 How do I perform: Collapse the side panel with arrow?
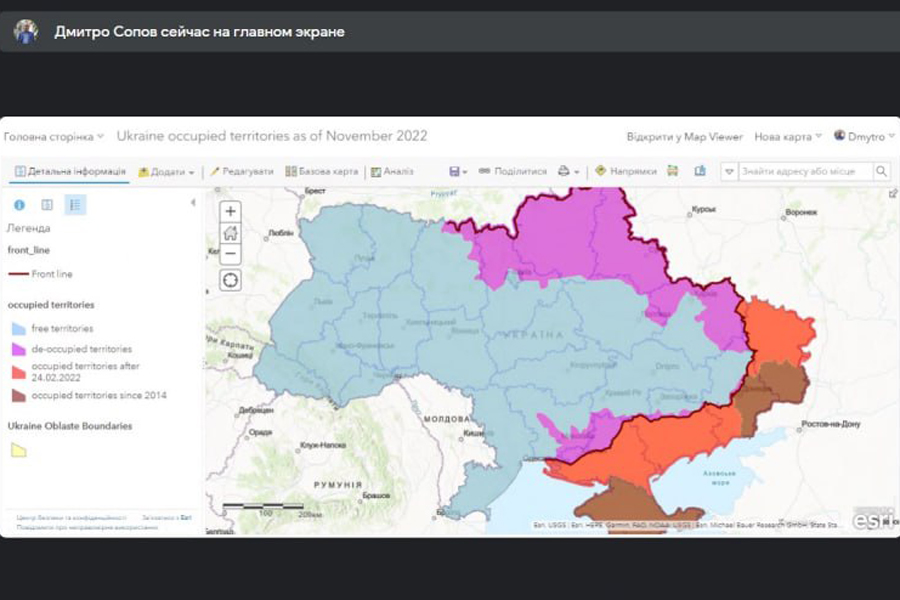[x=193, y=203]
